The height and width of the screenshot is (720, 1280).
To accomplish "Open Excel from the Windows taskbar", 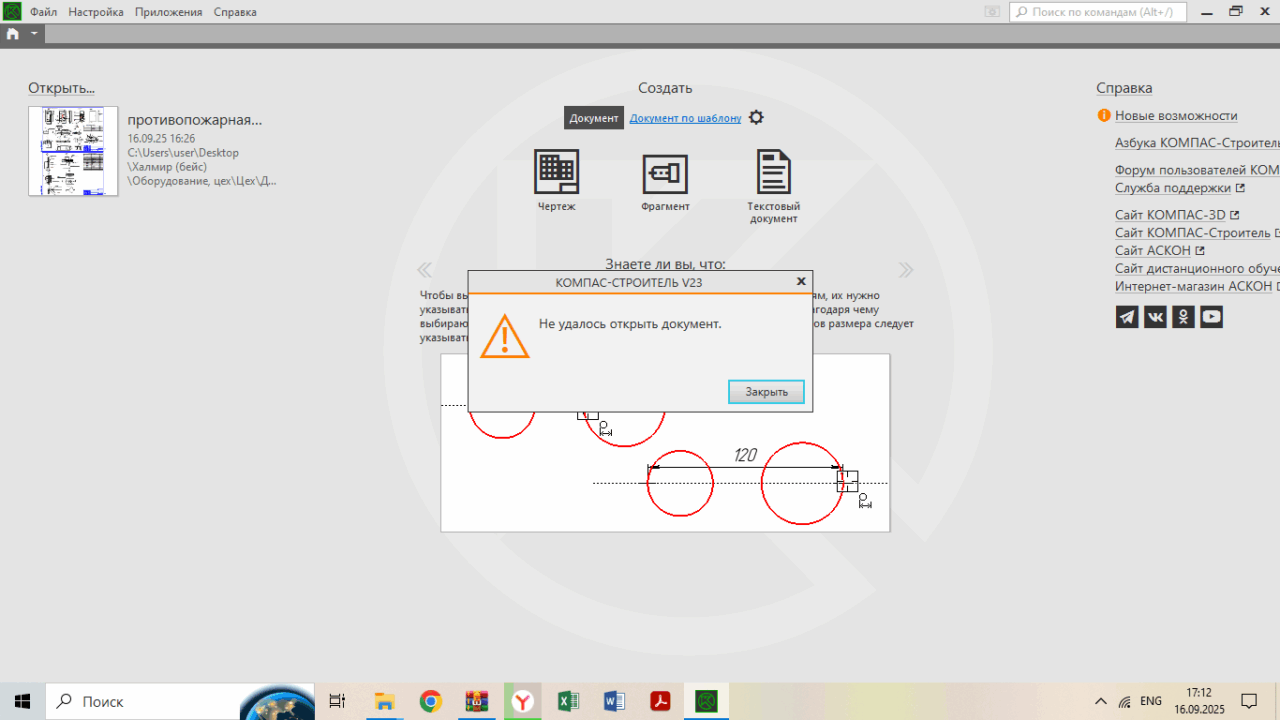I will tap(568, 701).
